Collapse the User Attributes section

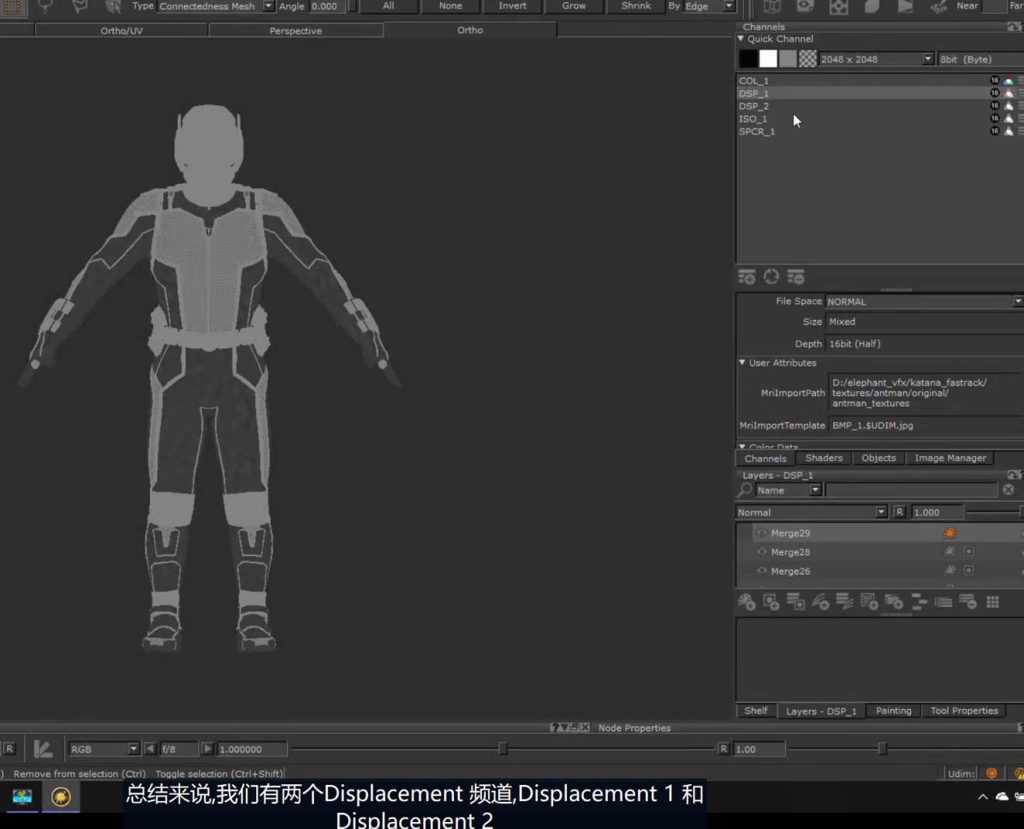pyautogui.click(x=742, y=363)
